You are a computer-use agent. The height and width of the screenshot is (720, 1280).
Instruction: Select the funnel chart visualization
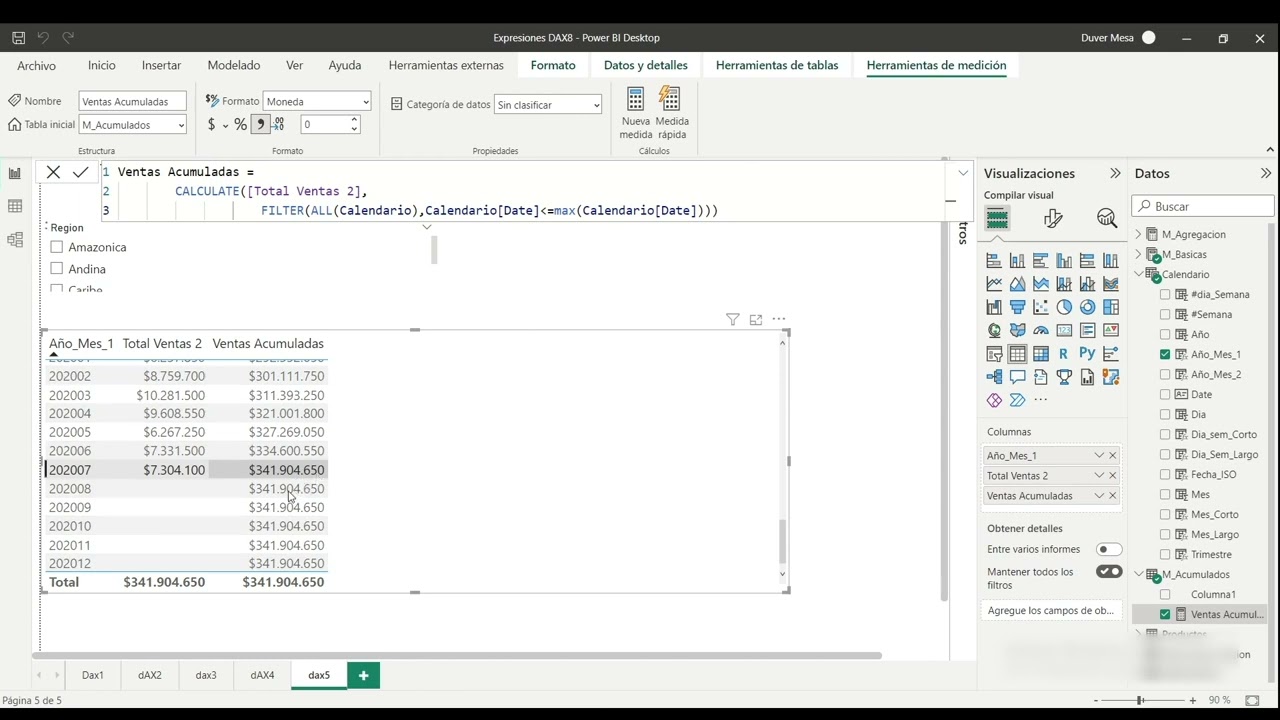click(x=1017, y=307)
